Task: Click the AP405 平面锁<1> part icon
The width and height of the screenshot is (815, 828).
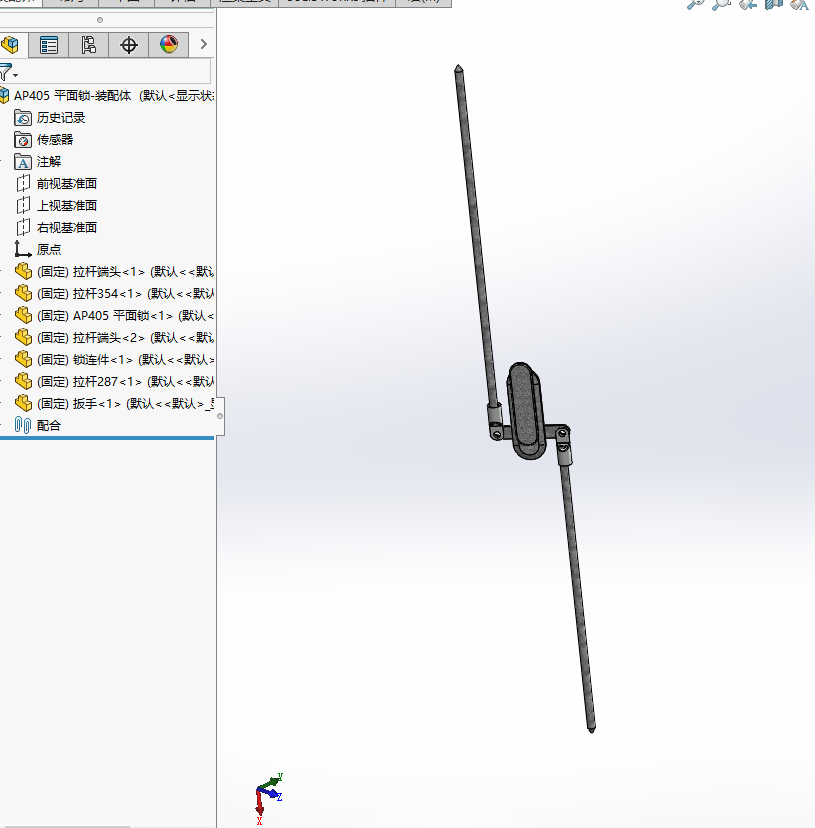Action: tap(23, 316)
